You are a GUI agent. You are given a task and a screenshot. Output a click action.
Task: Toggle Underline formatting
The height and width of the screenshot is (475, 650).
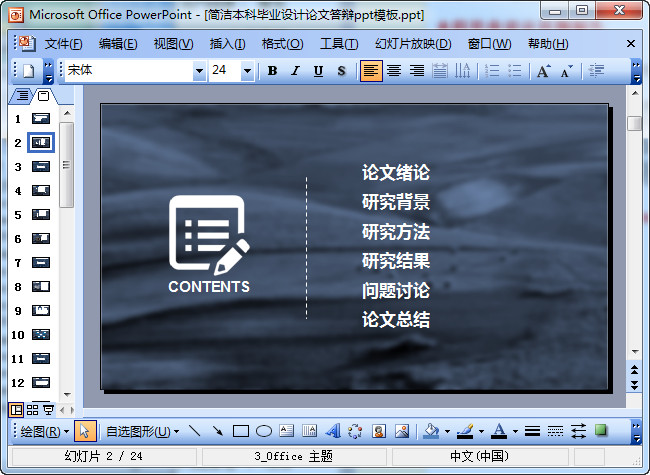click(x=318, y=71)
